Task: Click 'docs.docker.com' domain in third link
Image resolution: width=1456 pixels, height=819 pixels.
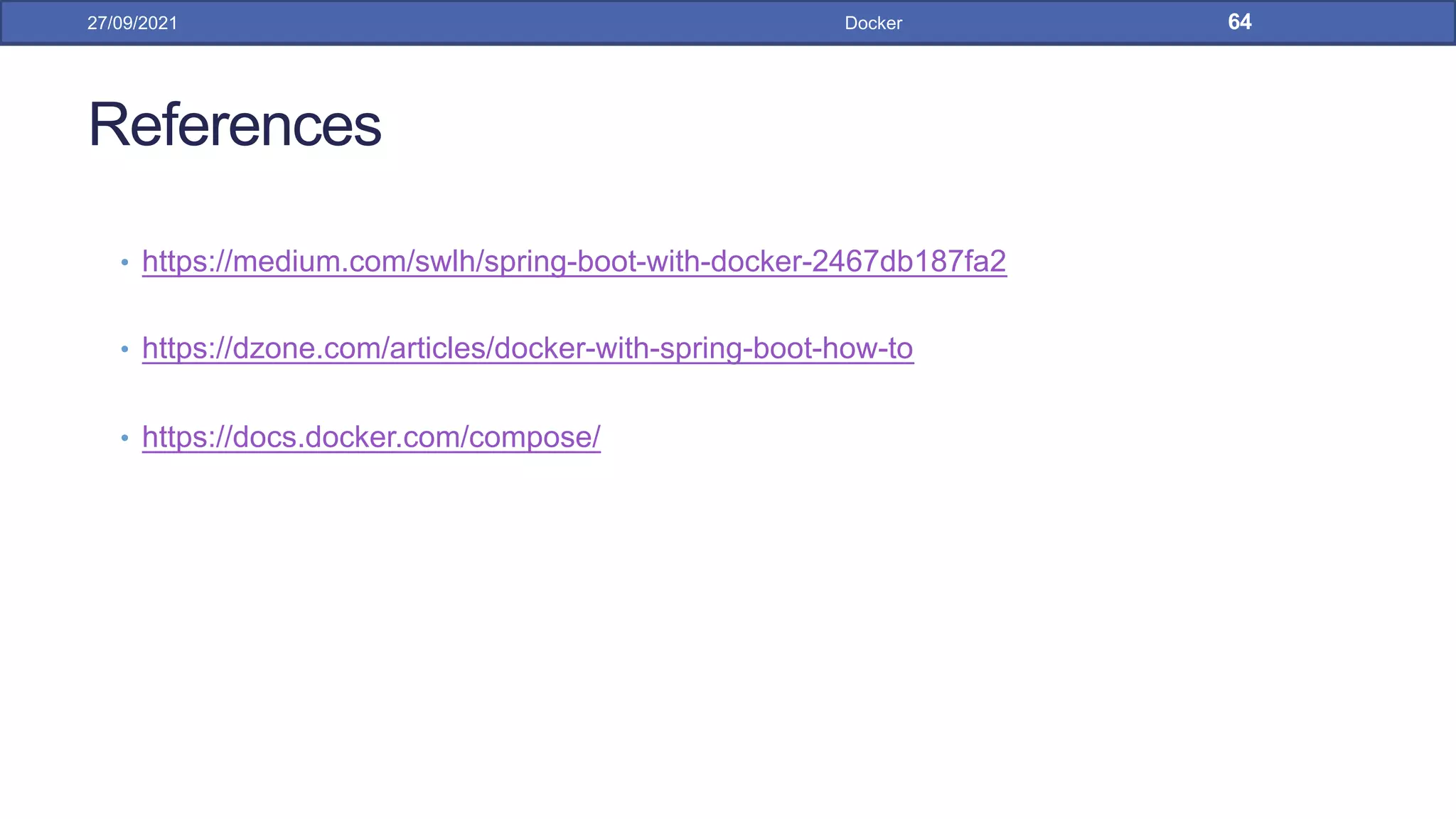Action: pos(346,437)
